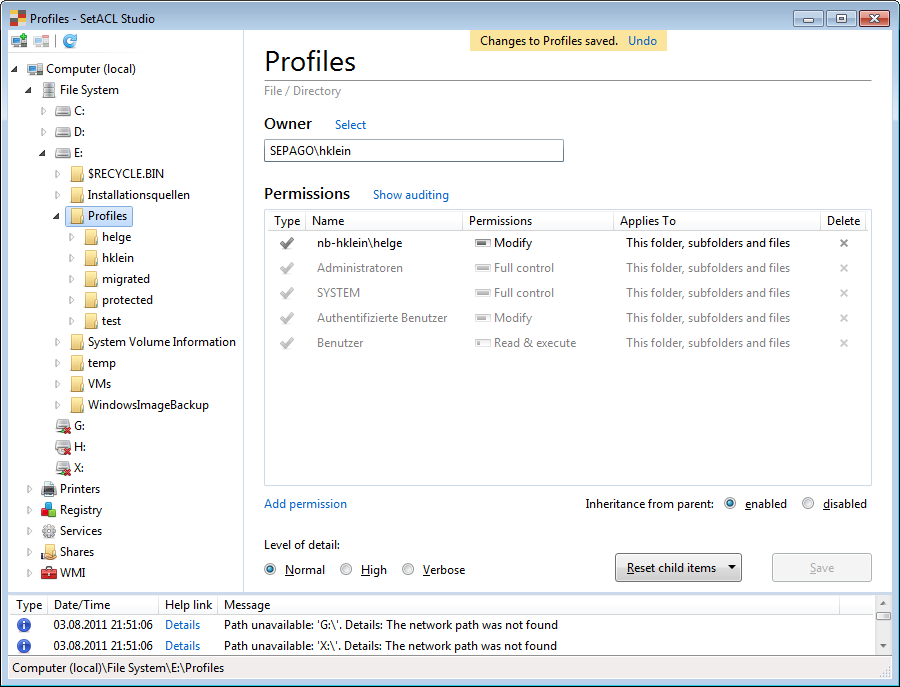900x687 pixels.
Task: Click the allow checkmark for nb-hklein\helge
Action: pos(287,243)
